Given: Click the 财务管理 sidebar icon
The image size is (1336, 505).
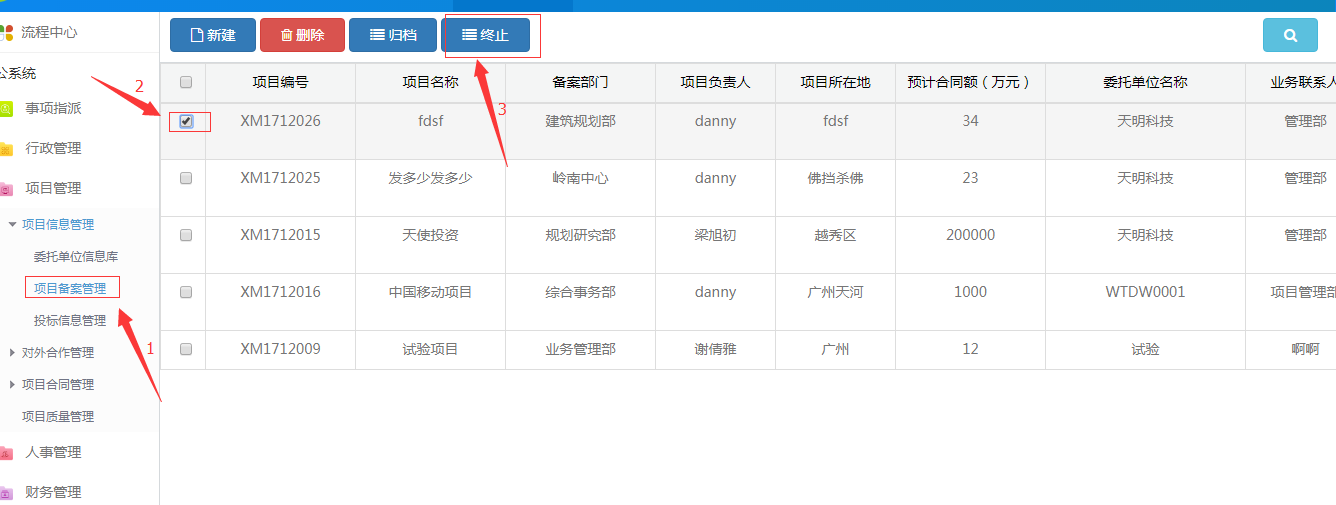Looking at the screenshot, I should (6, 493).
